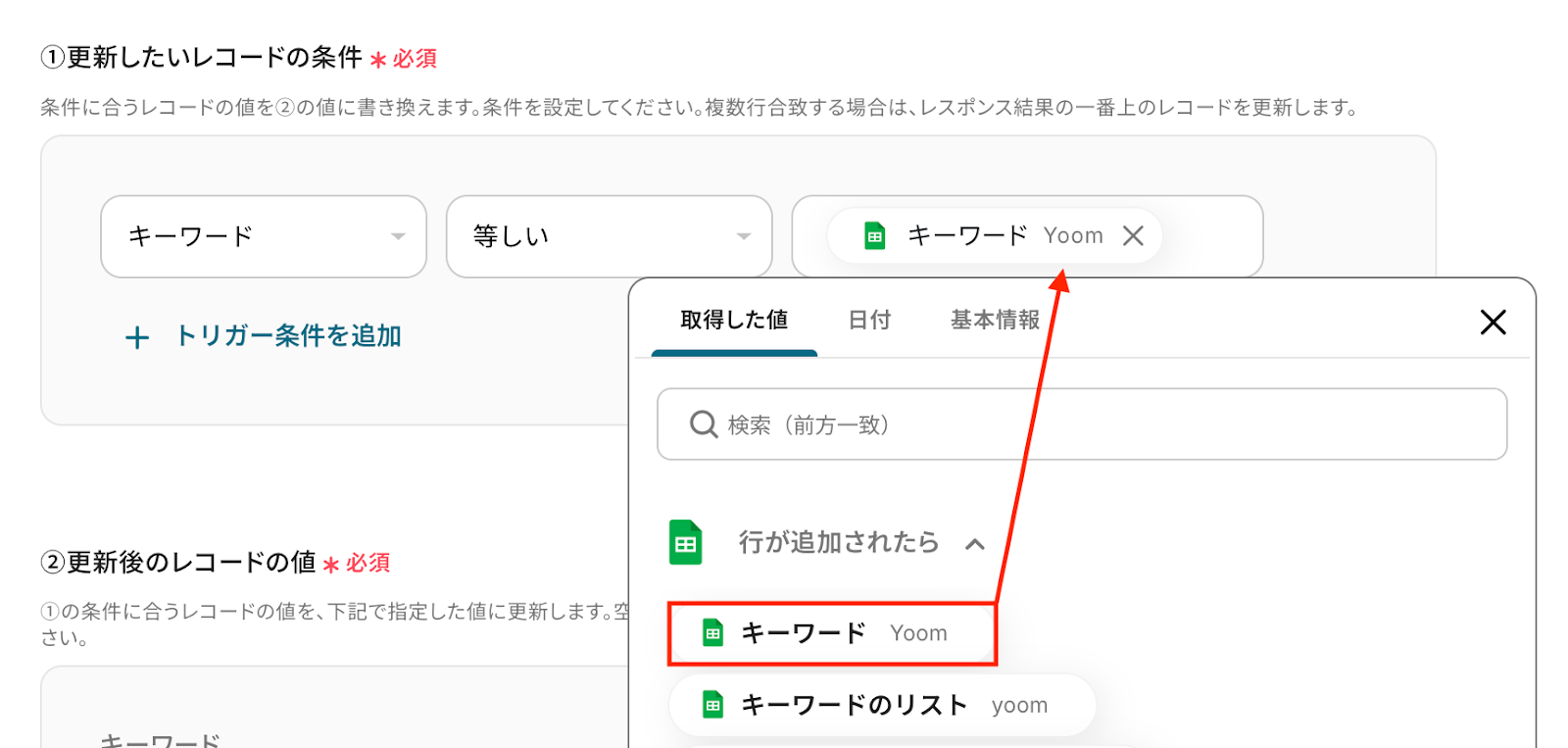The width and height of the screenshot is (1568, 748).
Task: Click sheet icon inside selected value chip
Action: [x=875, y=236]
